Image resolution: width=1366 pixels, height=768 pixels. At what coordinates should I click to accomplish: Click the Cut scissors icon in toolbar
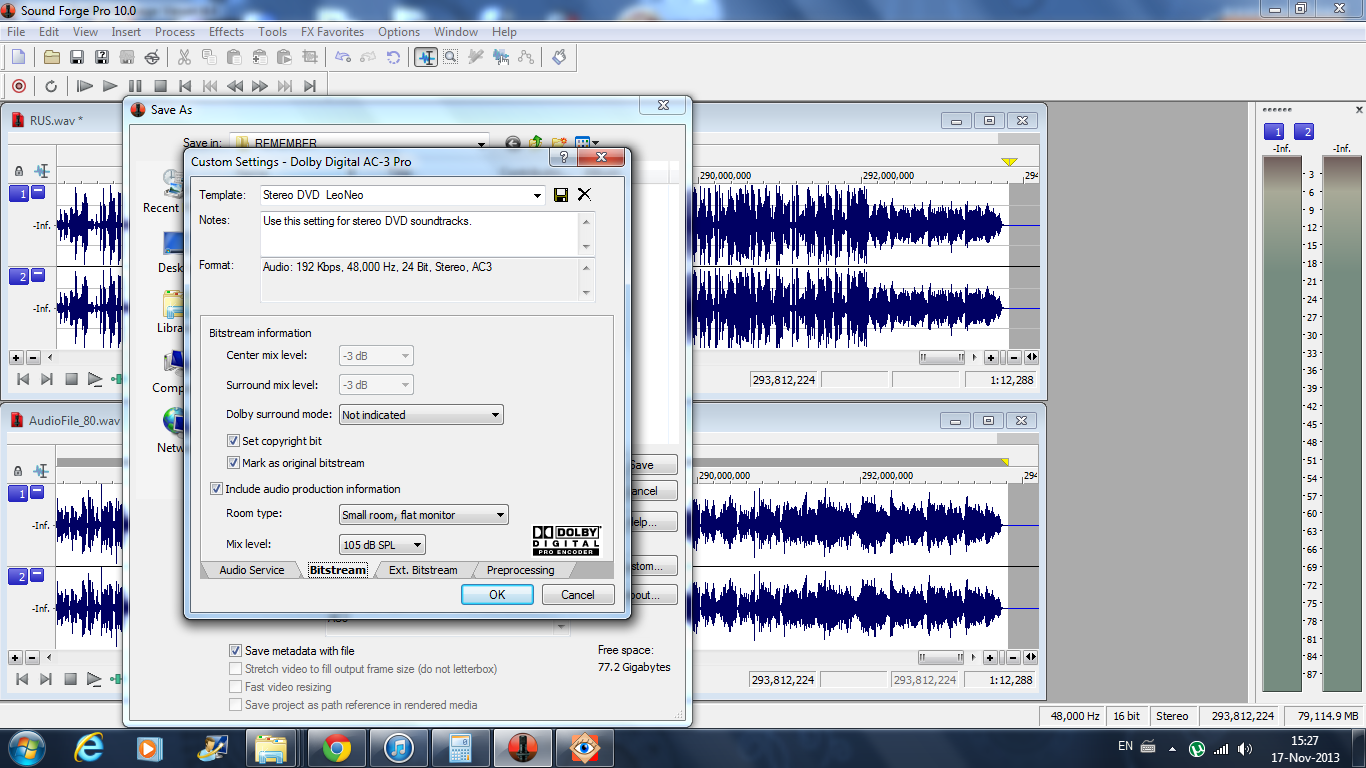coord(184,57)
